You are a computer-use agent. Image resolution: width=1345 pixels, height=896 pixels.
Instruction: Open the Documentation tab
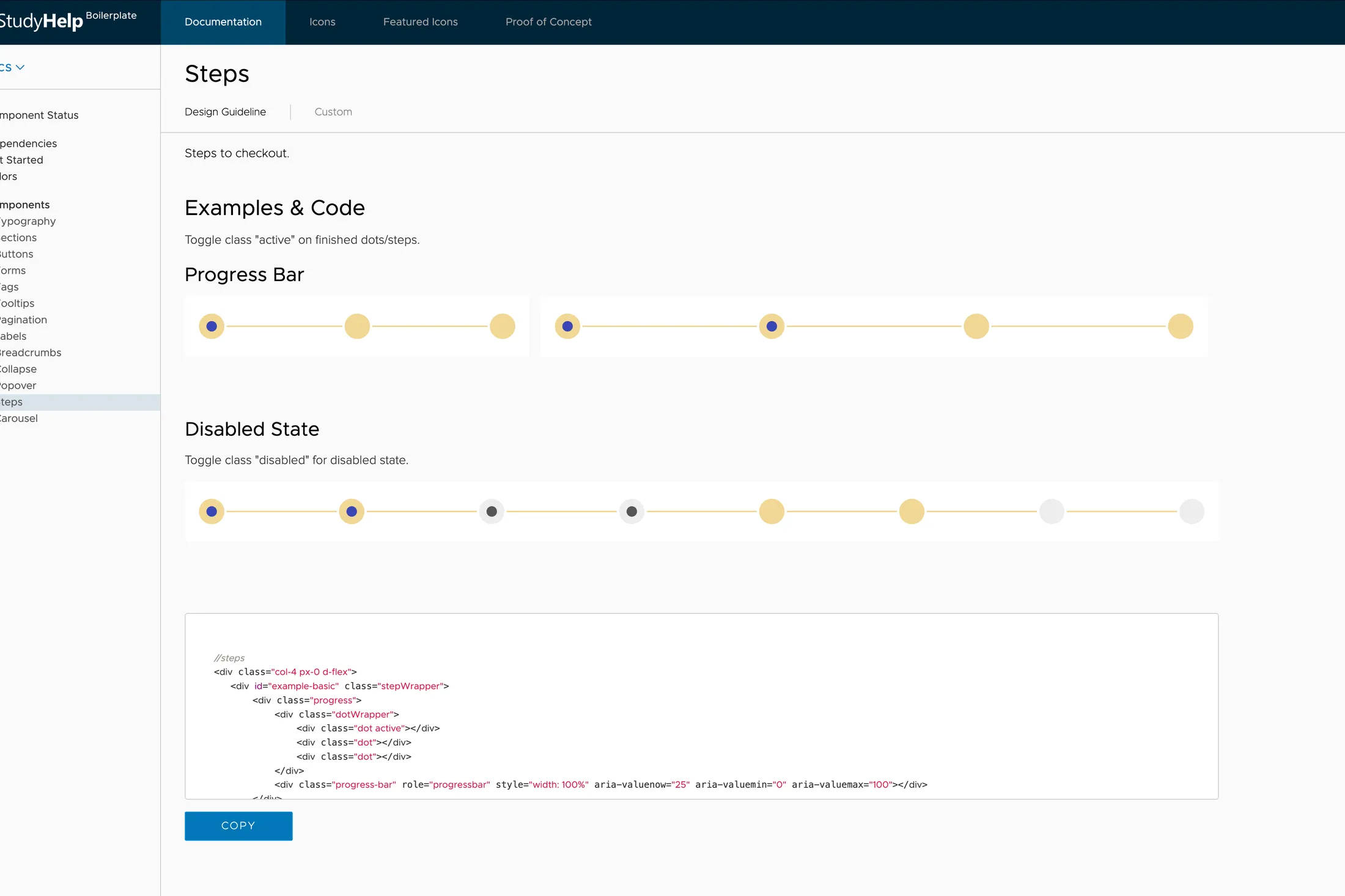pos(223,22)
